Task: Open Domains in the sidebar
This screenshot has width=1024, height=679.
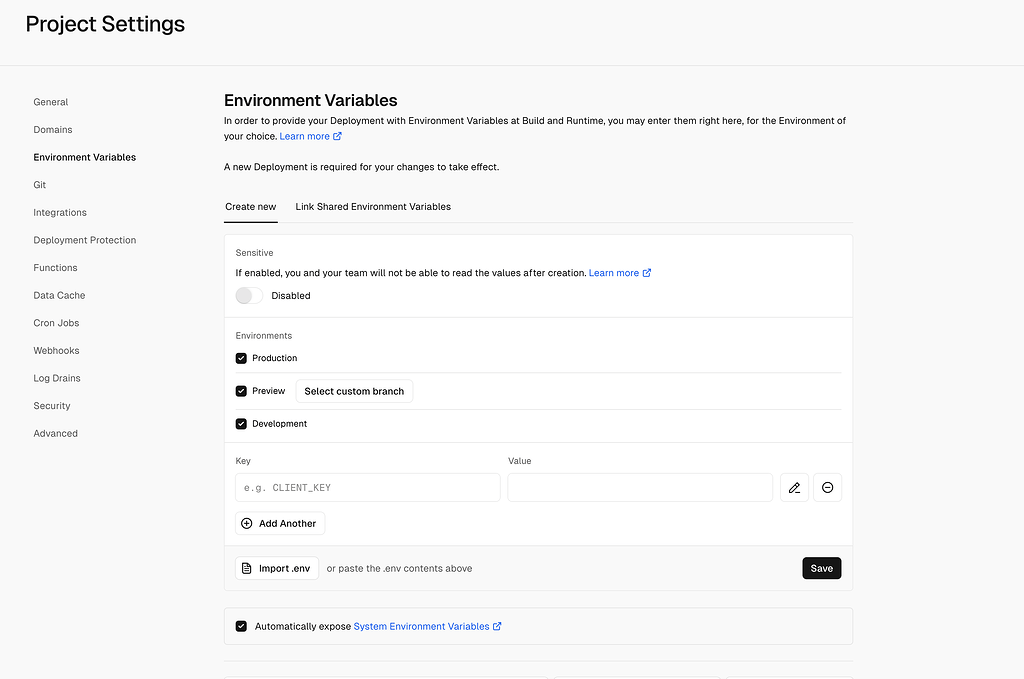Action: (x=52, y=129)
